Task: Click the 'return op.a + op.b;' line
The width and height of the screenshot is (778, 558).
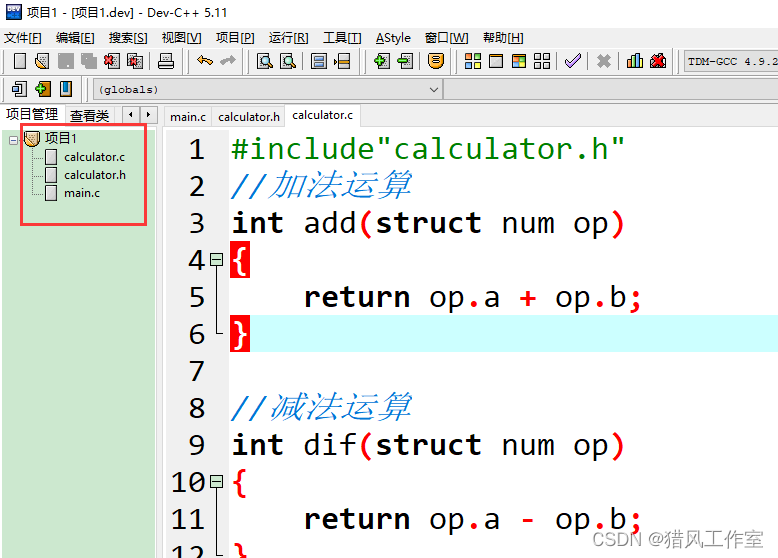Action: tap(472, 297)
